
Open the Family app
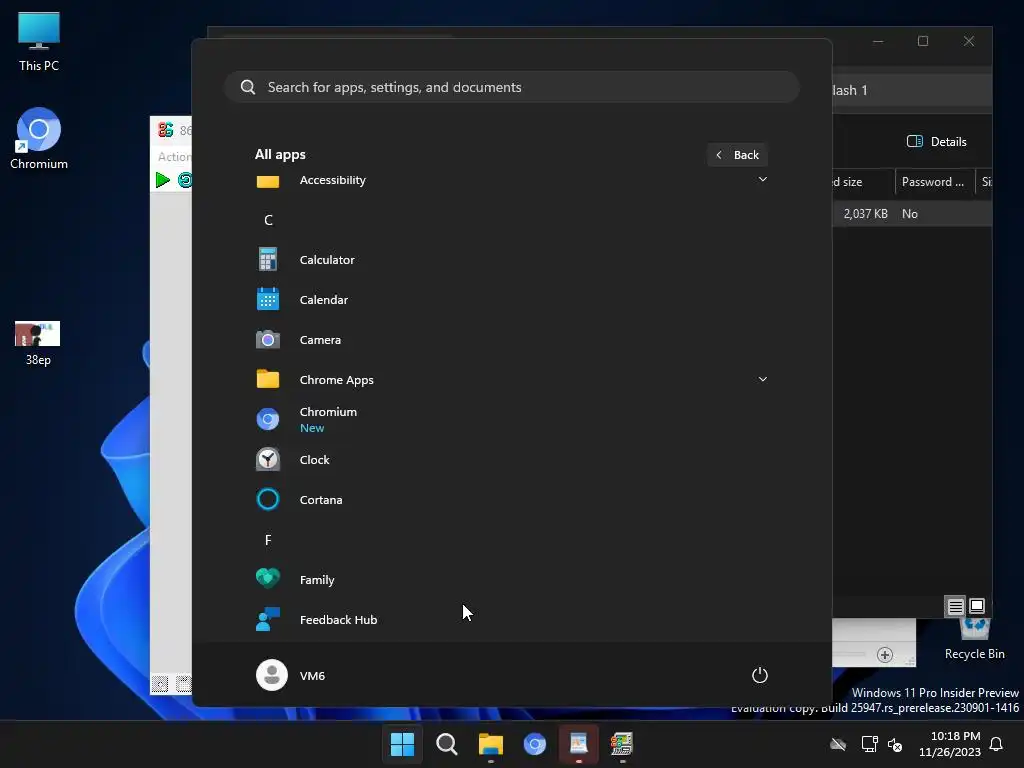(511, 579)
